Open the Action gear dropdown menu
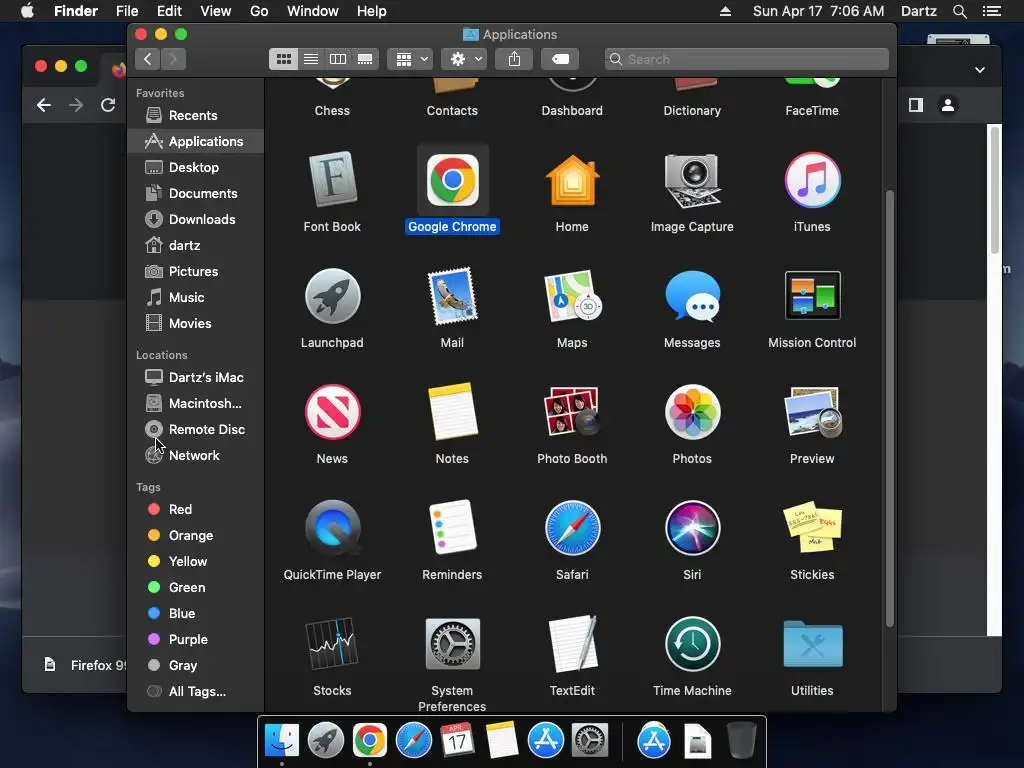1024x768 pixels. point(464,59)
